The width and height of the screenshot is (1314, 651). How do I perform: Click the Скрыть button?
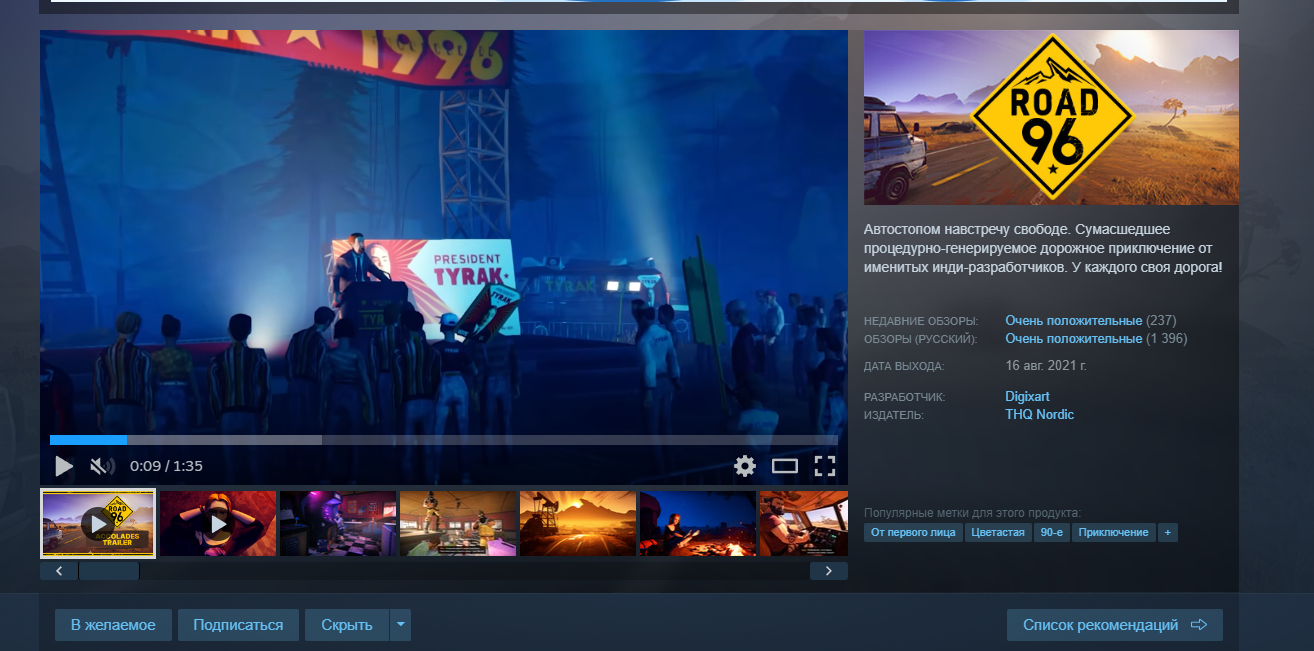tap(347, 625)
